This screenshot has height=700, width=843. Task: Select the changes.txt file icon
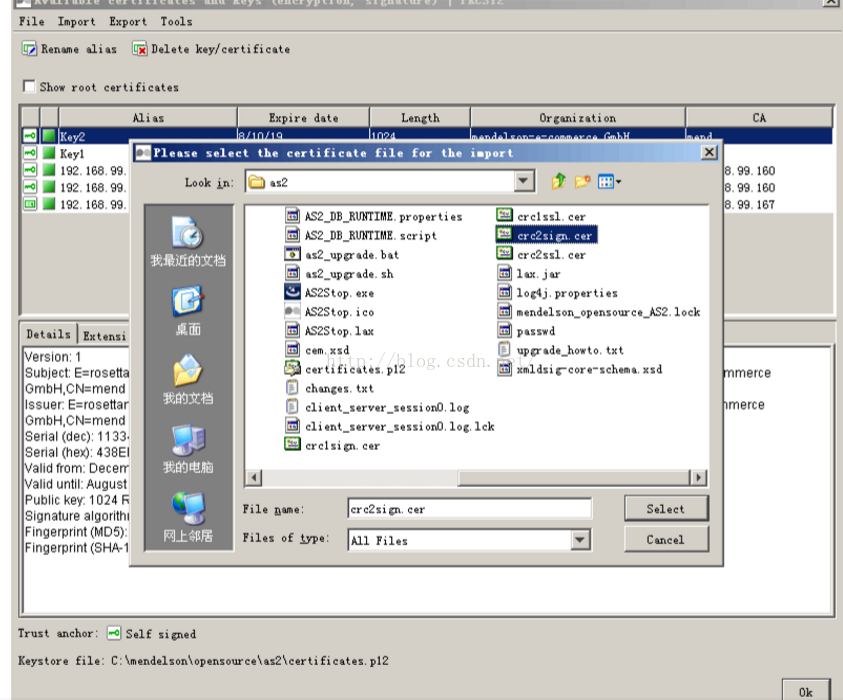tap(292, 388)
